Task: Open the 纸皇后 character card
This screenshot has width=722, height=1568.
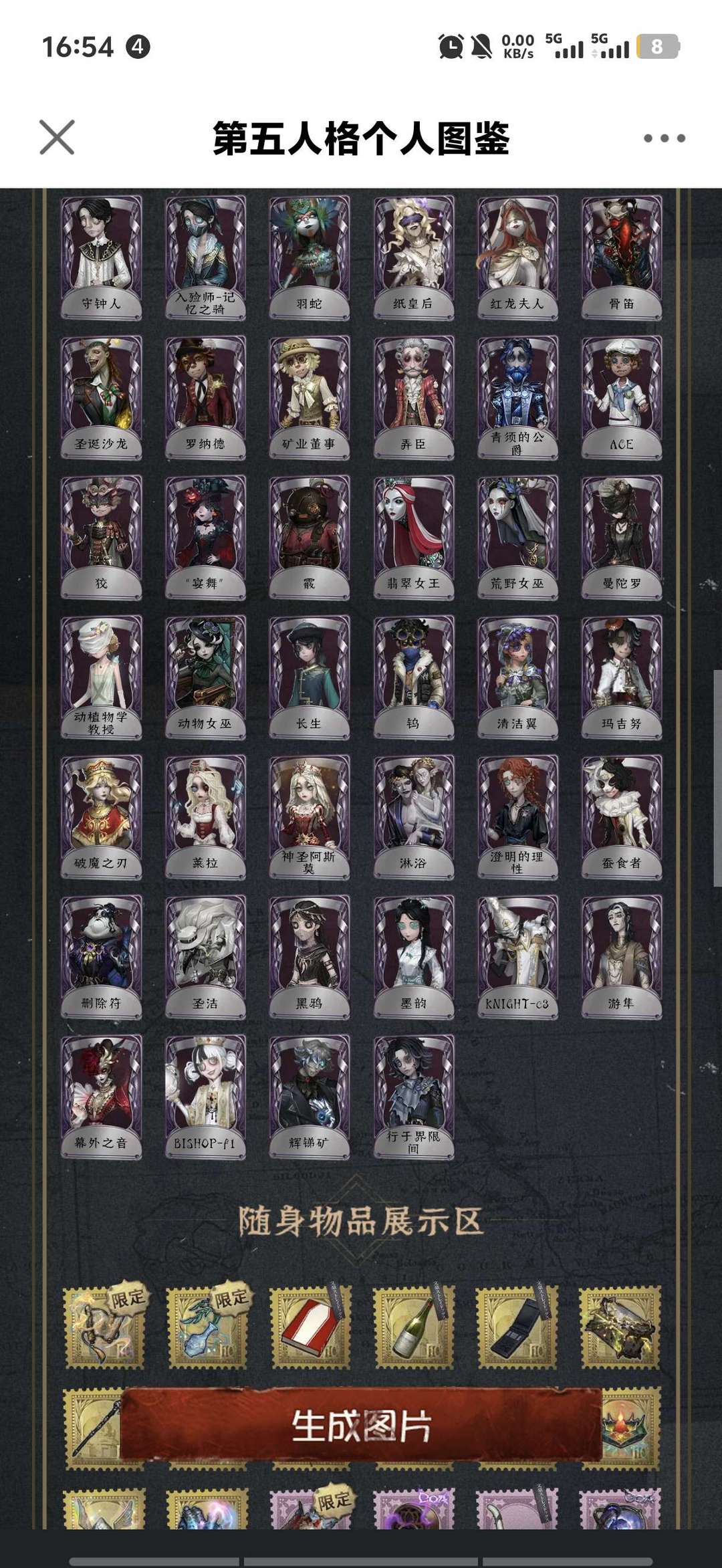Action: [x=413, y=257]
